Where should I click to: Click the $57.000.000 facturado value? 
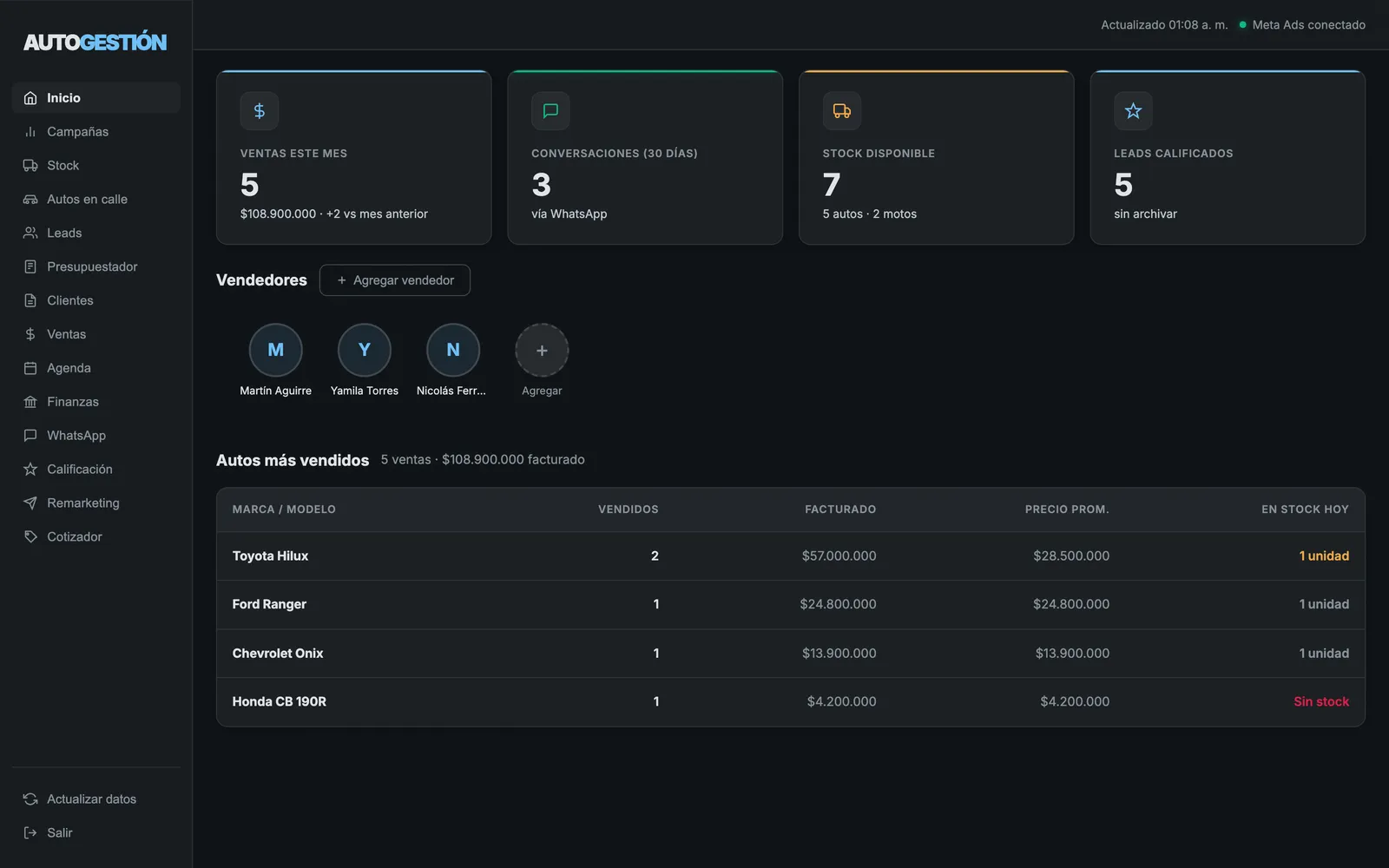pyautogui.click(x=839, y=556)
